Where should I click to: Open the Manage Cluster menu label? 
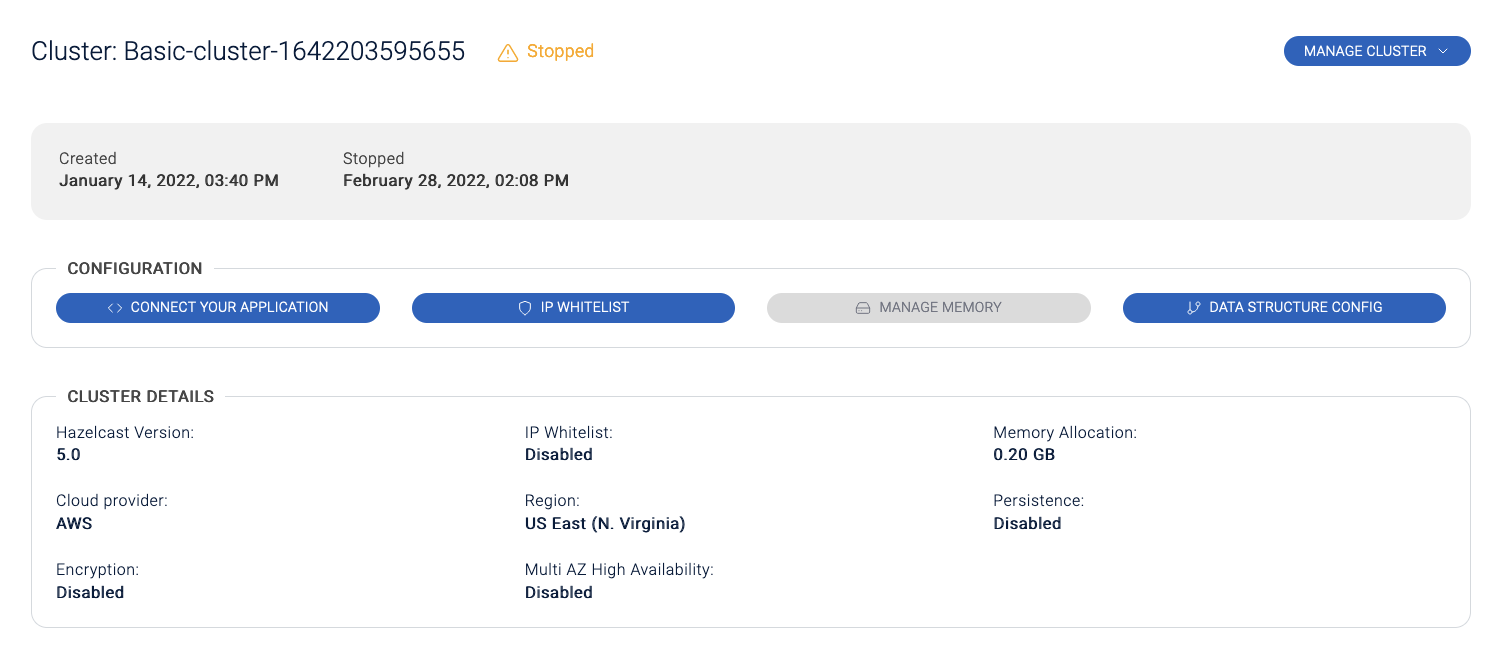(x=1365, y=51)
